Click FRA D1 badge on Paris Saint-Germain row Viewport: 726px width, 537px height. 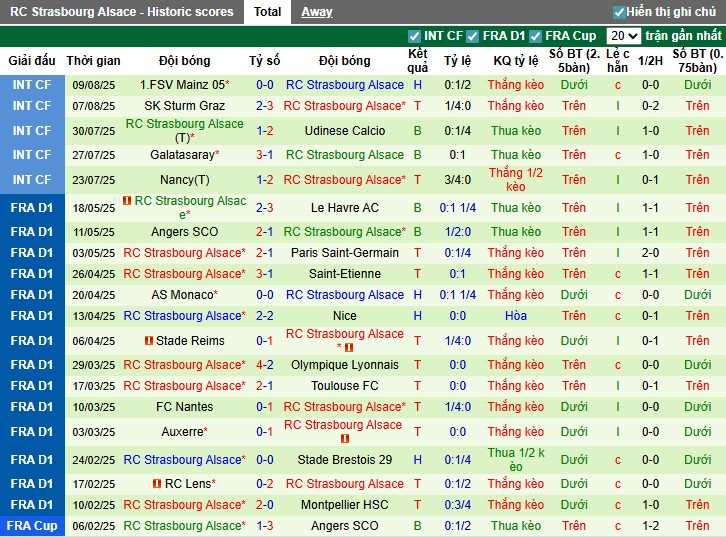coord(32,253)
